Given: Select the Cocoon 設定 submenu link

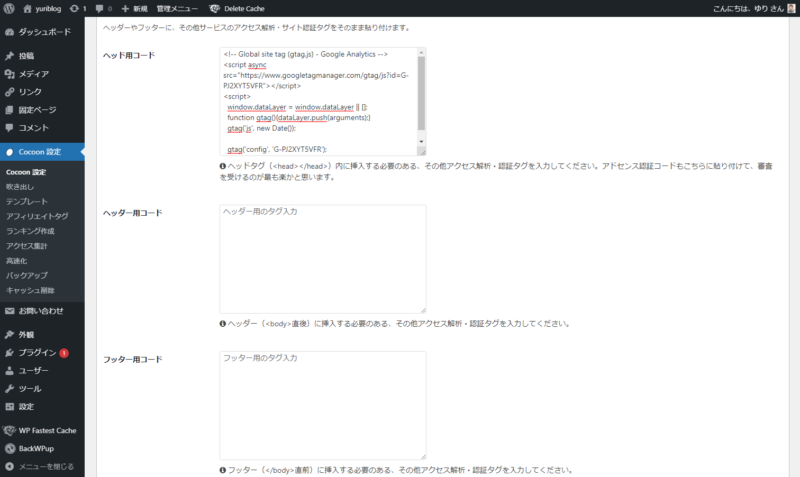Looking at the screenshot, I should 26,172.
